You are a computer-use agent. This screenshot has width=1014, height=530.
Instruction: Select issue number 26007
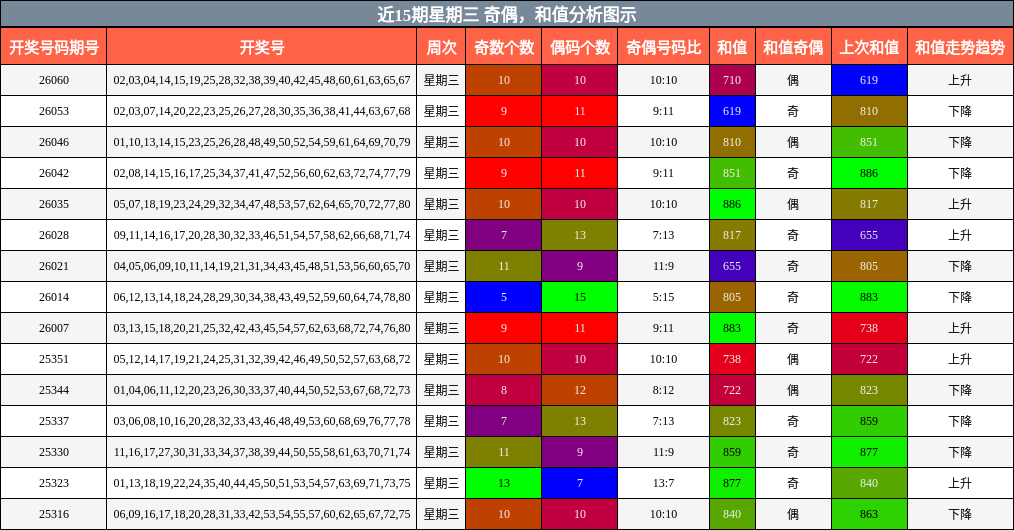tap(54, 328)
